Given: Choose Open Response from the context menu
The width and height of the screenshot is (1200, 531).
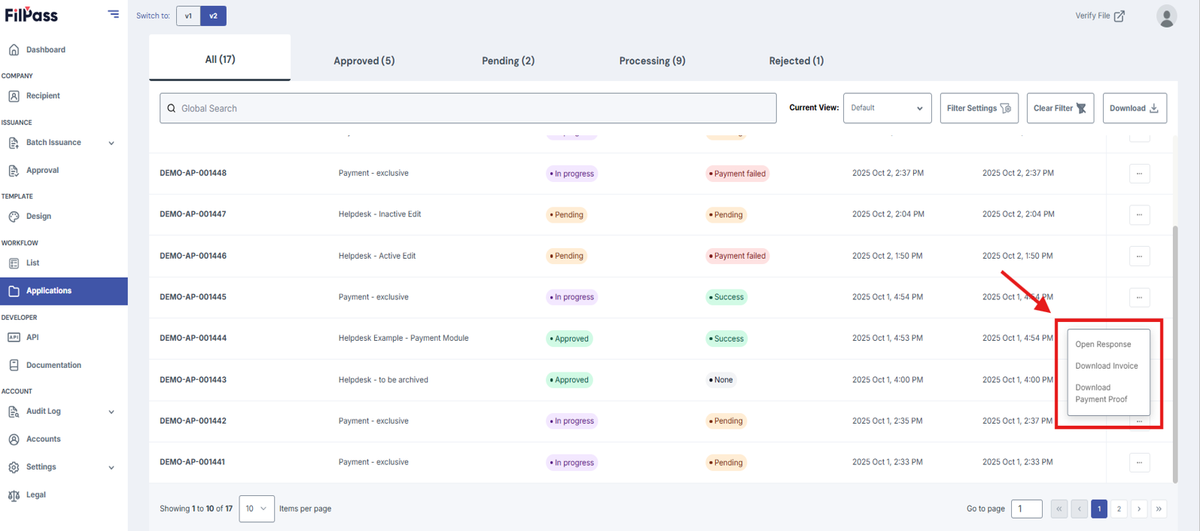Looking at the screenshot, I should (1103, 344).
